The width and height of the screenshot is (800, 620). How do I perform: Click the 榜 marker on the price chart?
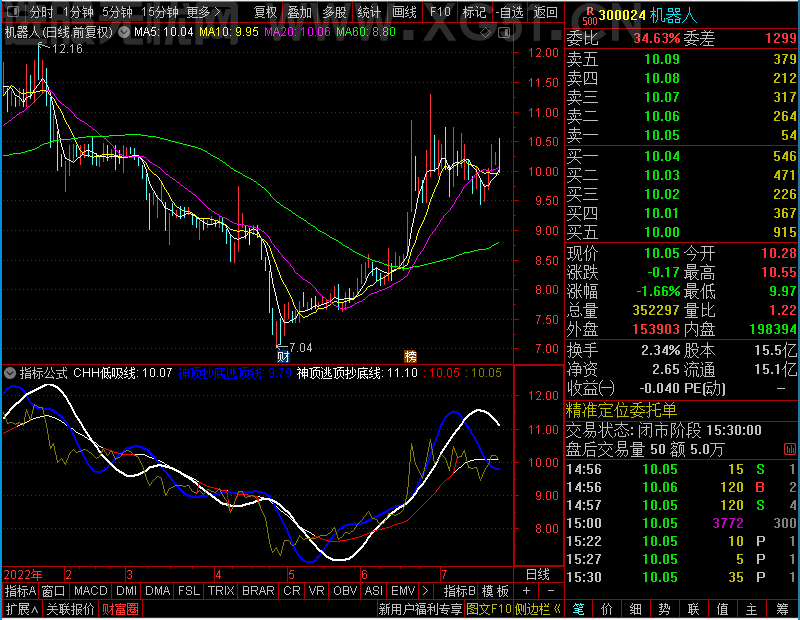click(x=410, y=356)
